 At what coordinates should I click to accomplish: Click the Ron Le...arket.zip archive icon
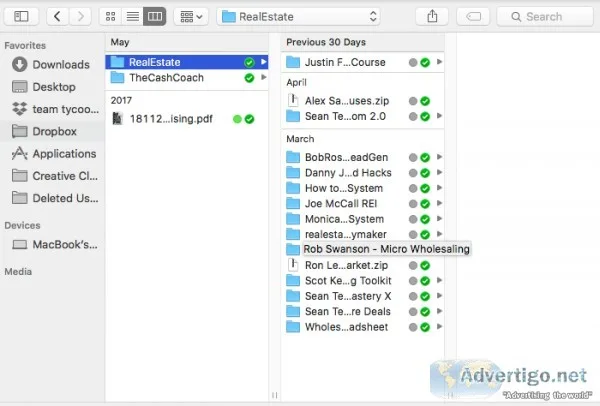tap(293, 265)
